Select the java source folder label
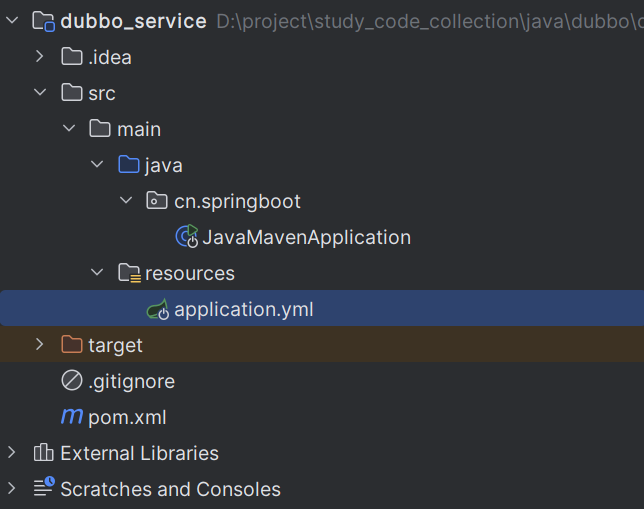Screen dimensions: 644x509 click(163, 165)
